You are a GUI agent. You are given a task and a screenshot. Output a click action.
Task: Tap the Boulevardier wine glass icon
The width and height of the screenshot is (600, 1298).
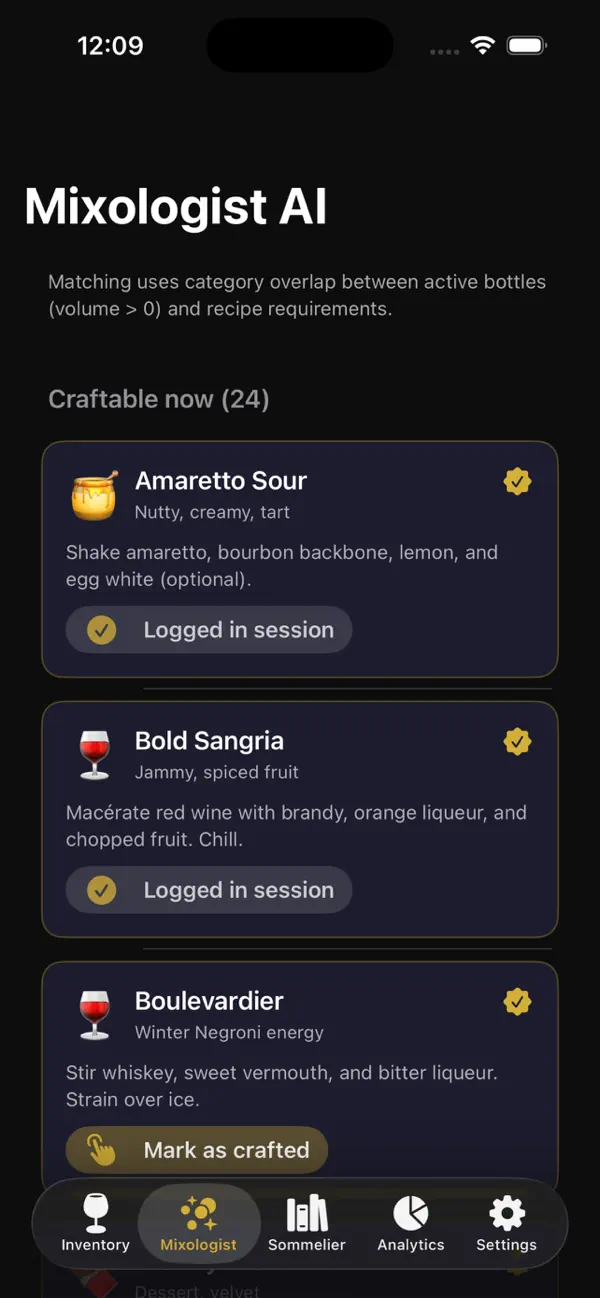[94, 1015]
